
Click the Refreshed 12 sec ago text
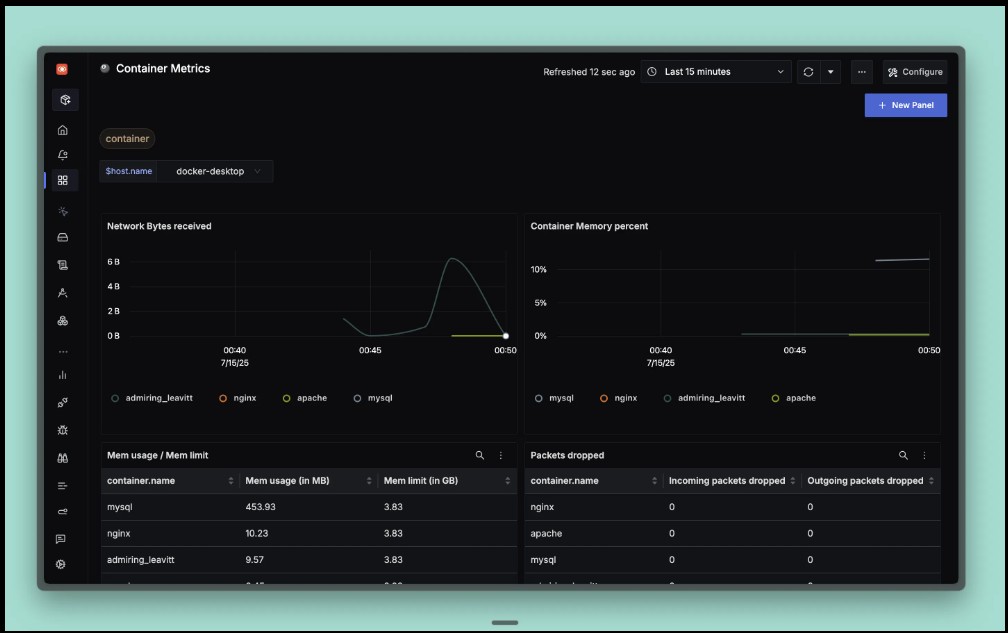point(589,72)
